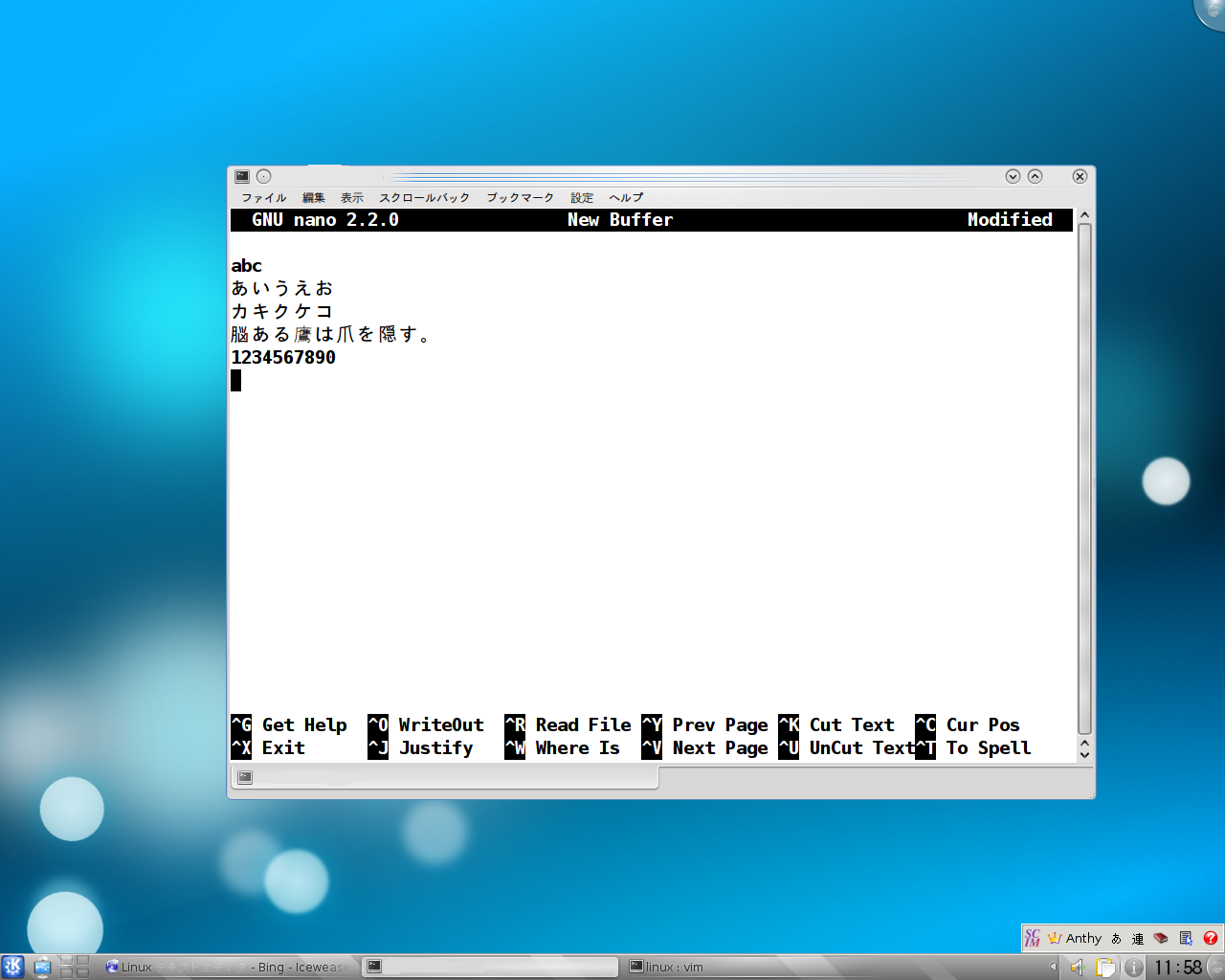Screen dimensions: 1225x980
Task: Toggle the あ input mode indicator
Action: click(1116, 939)
